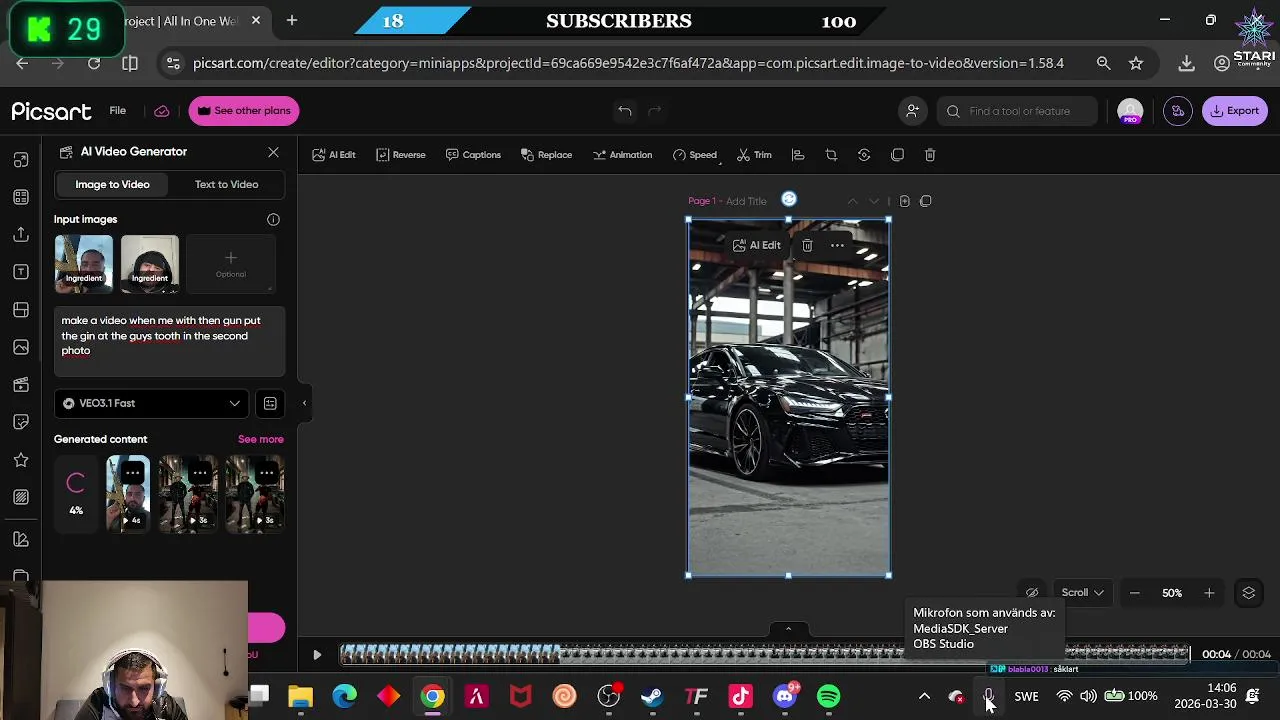Image resolution: width=1280 pixels, height=720 pixels.
Task: Open the video clapperboard sidebar icon
Action: pyautogui.click(x=21, y=385)
